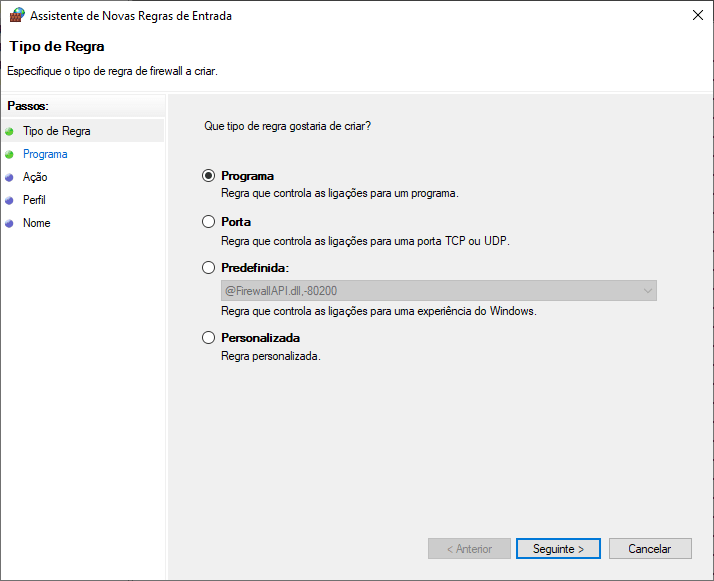
Task: Click the dropdown arrow of predefined list
Action: (647, 291)
